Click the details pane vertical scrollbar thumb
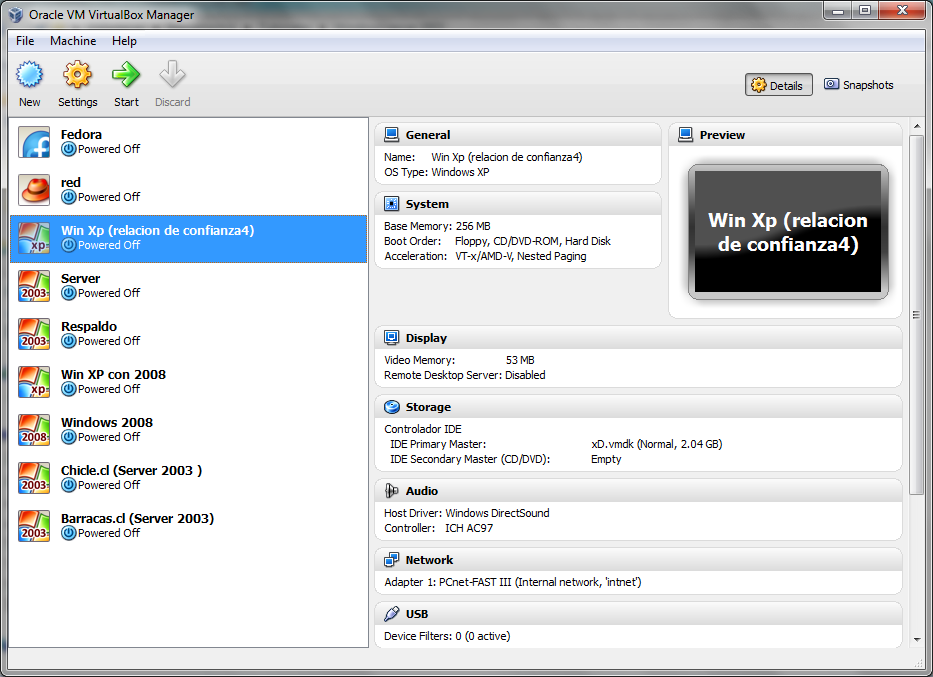 [x=917, y=314]
